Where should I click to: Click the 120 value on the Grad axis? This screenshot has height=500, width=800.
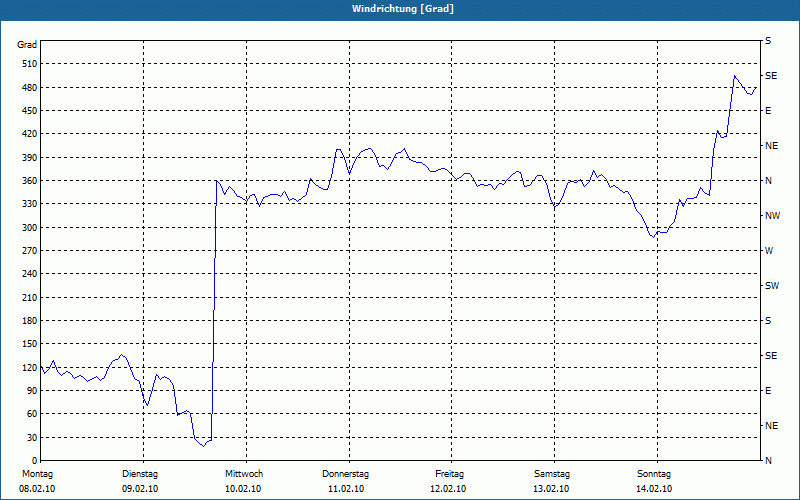tap(29, 367)
